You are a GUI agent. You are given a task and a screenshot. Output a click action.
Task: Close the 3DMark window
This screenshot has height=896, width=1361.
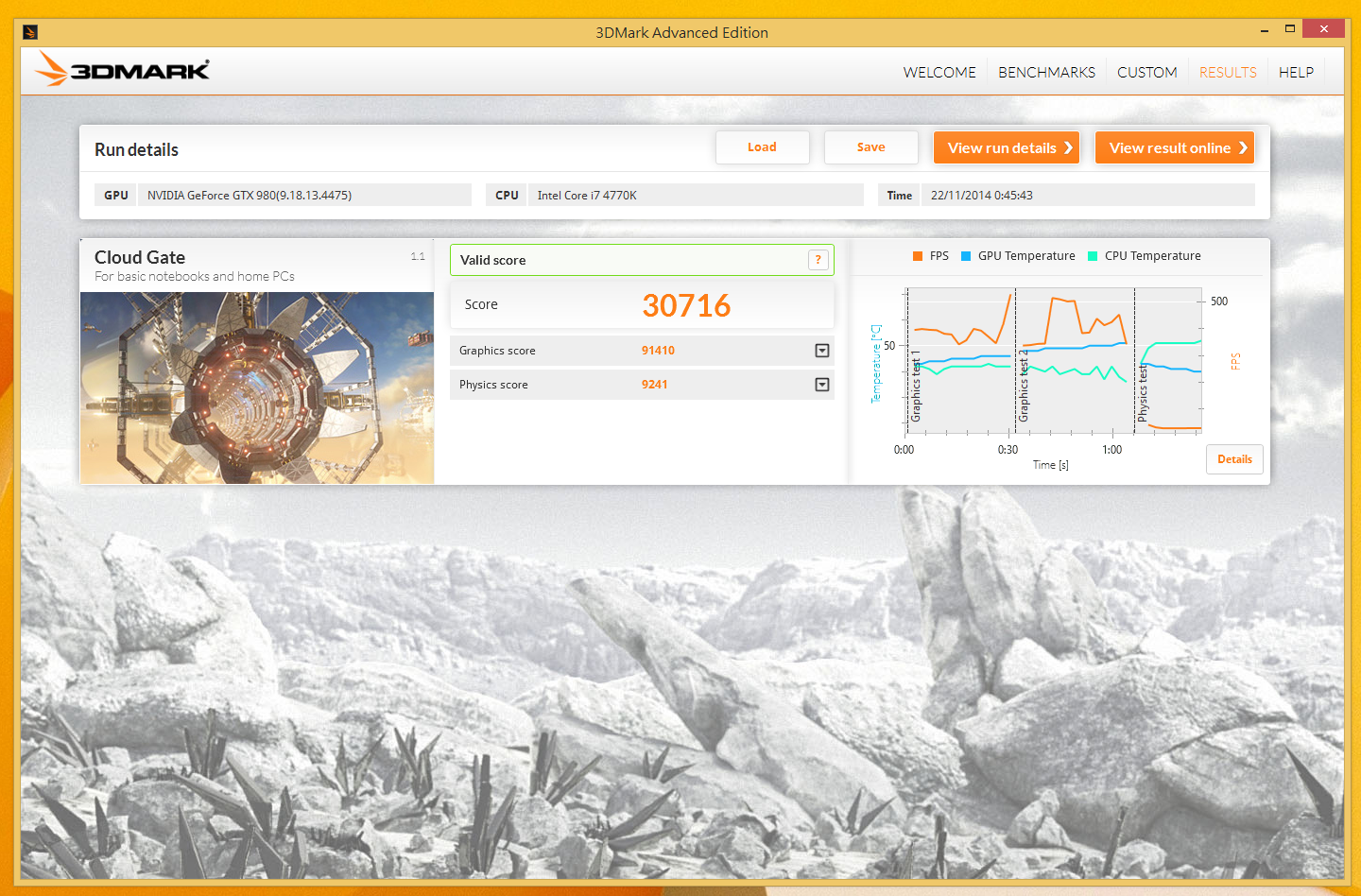1323,29
